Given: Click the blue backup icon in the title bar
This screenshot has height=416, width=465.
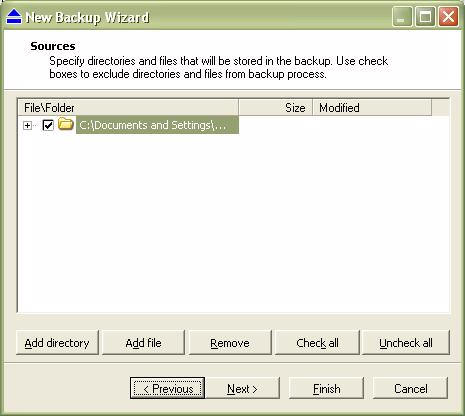Looking at the screenshot, I should [14, 16].
